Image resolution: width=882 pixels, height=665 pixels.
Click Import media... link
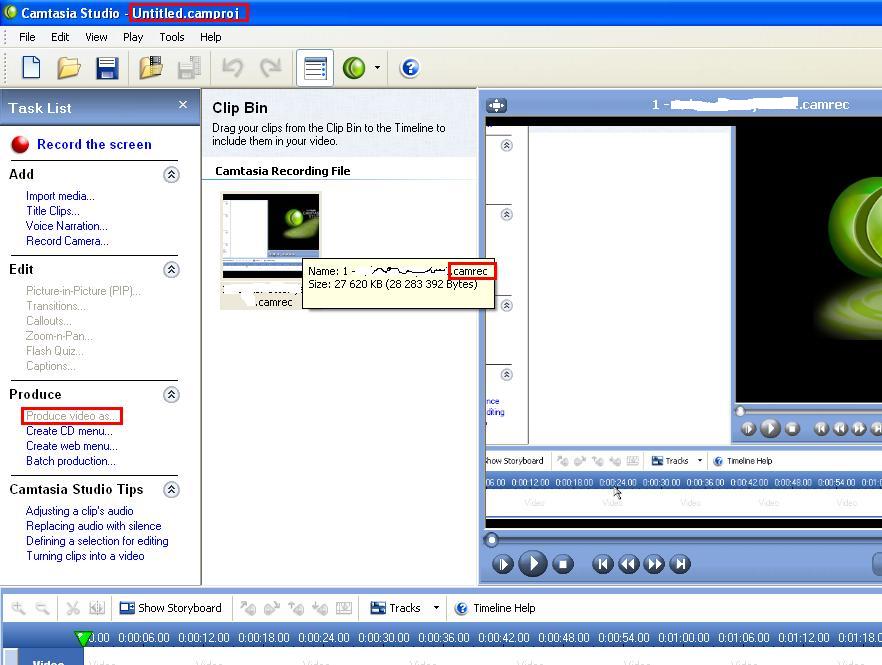[x=60, y=196]
